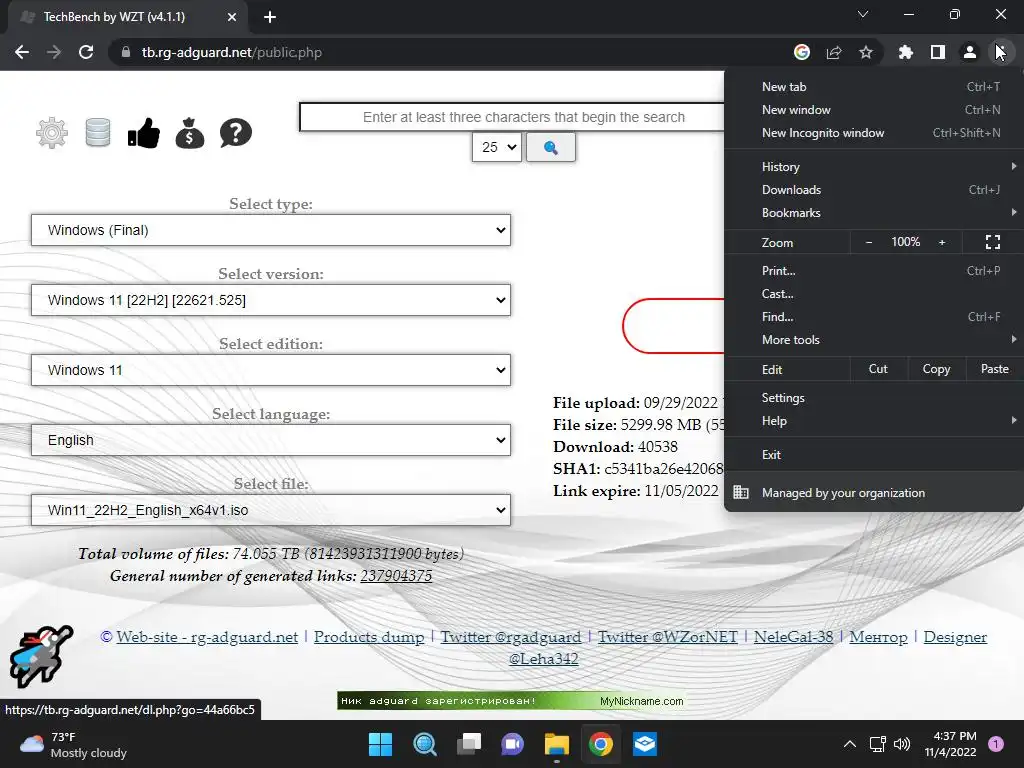Open a new tab with plus button
The height and width of the screenshot is (768, 1024).
(x=270, y=17)
